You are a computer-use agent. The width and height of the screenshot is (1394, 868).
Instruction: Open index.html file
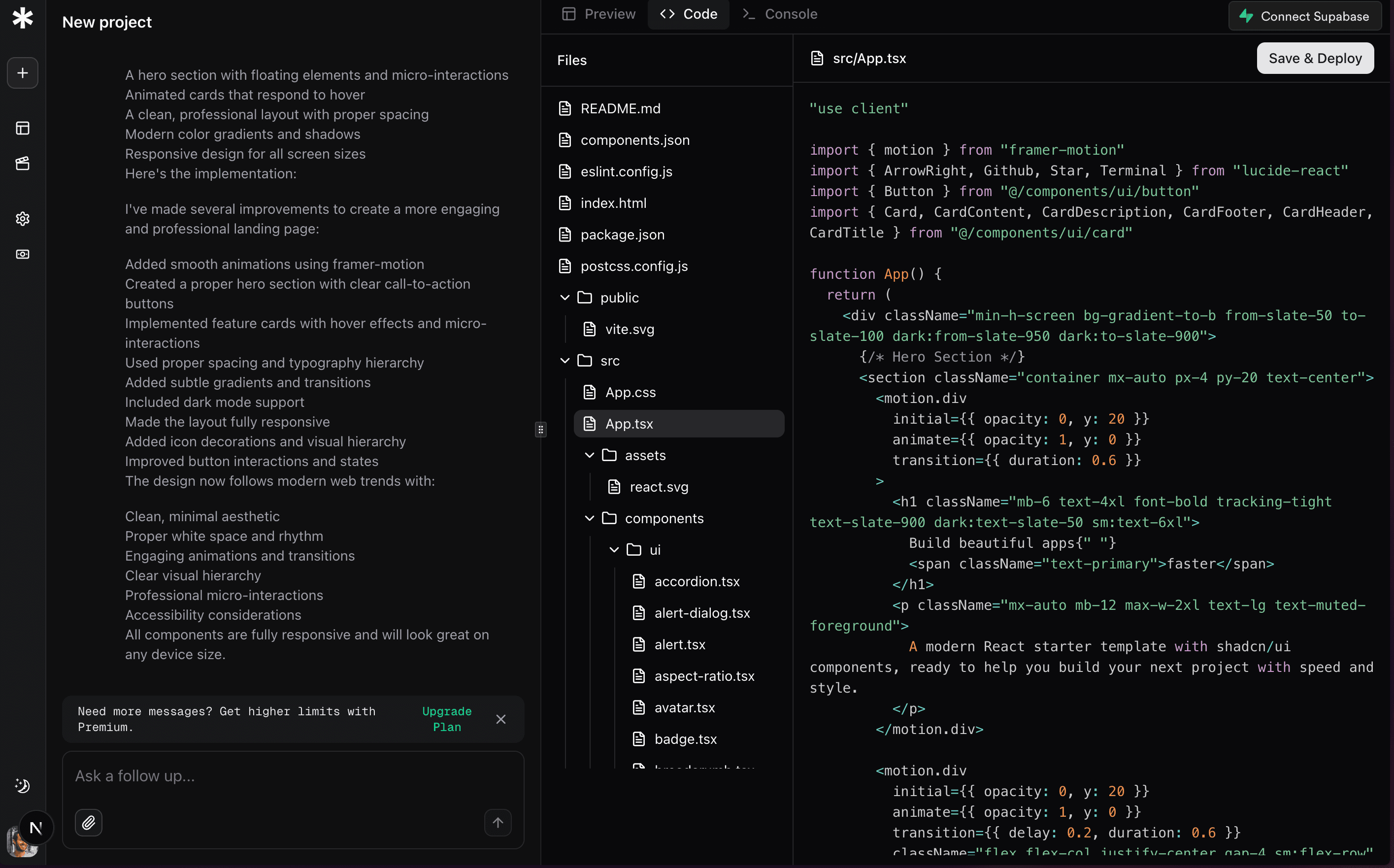click(667, 203)
